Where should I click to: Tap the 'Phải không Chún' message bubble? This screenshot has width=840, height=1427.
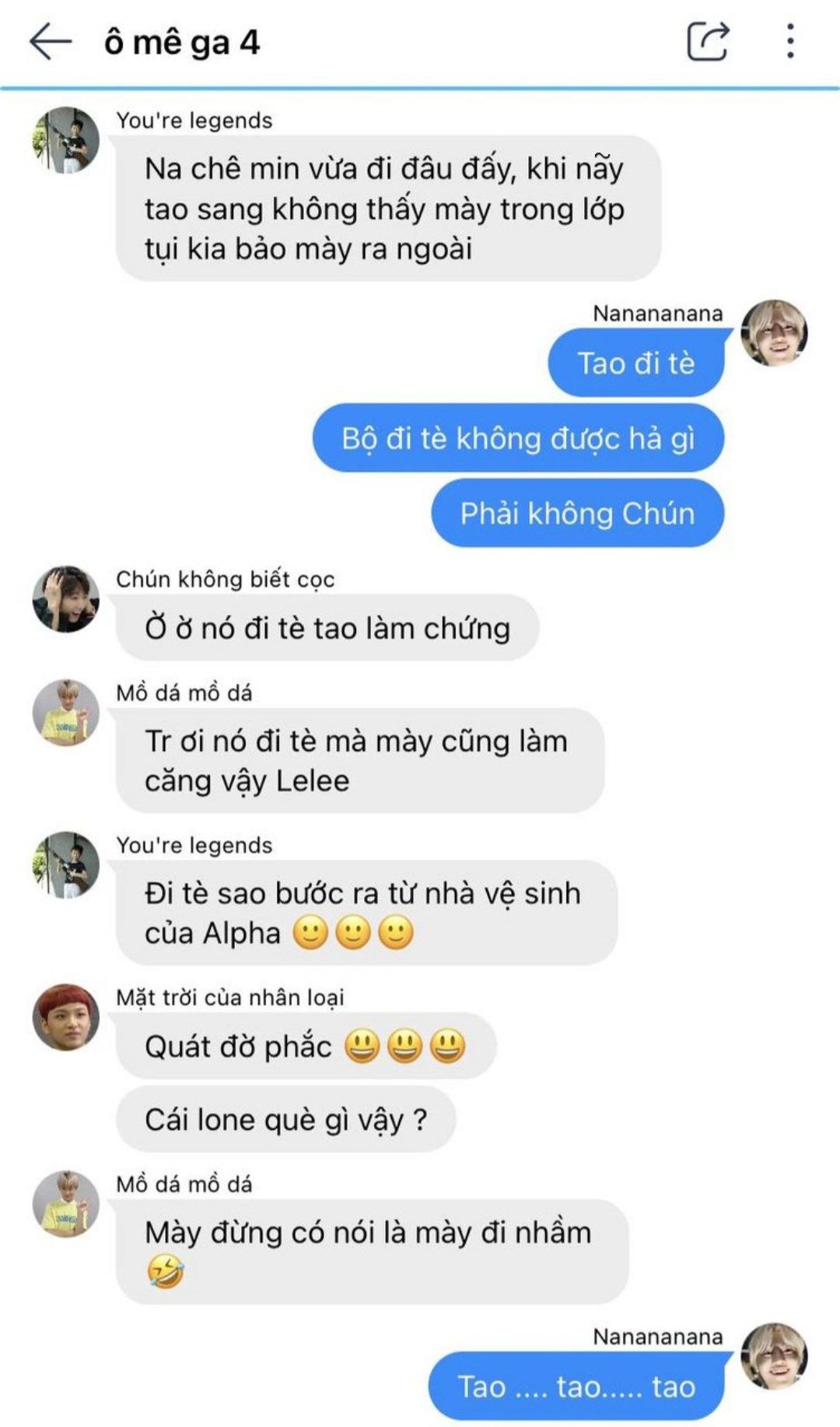tap(578, 514)
